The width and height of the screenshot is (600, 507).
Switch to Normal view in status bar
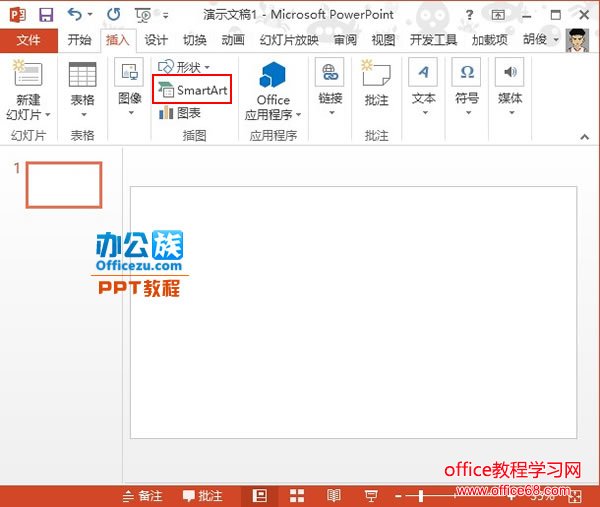(260, 496)
